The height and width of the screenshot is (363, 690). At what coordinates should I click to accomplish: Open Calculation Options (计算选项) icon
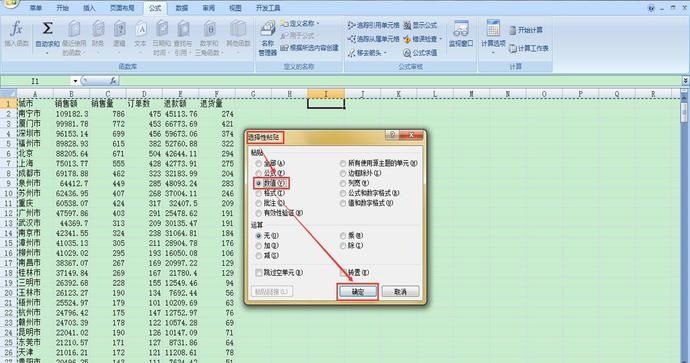click(493, 29)
